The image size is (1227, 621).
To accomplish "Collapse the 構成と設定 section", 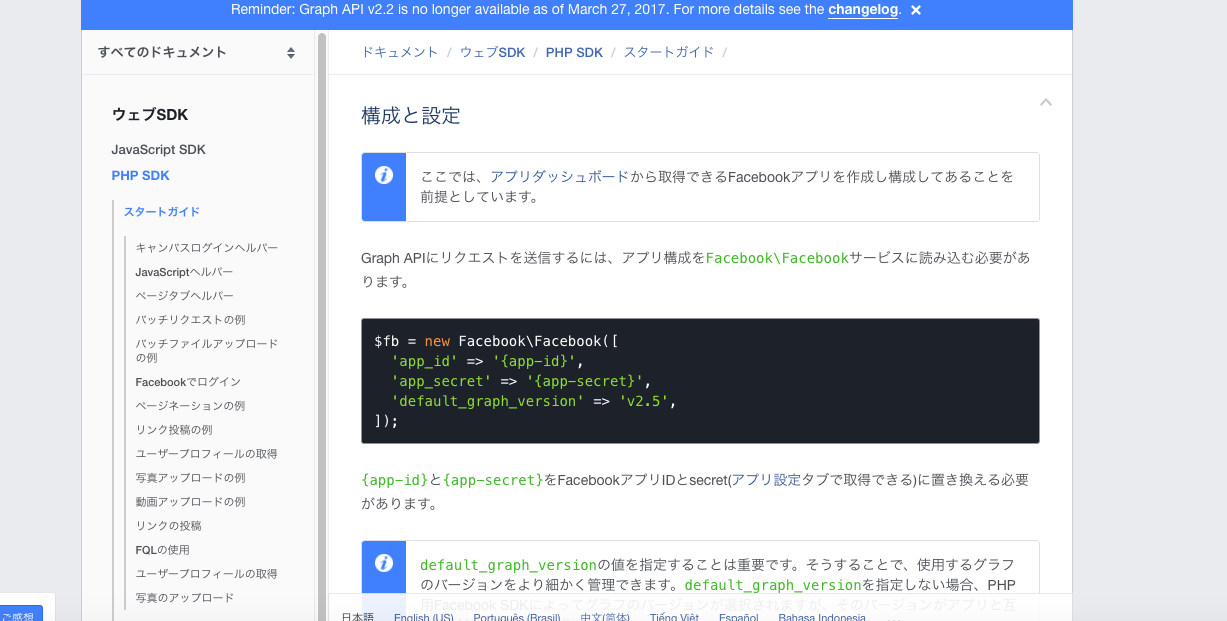I will click(1045, 102).
